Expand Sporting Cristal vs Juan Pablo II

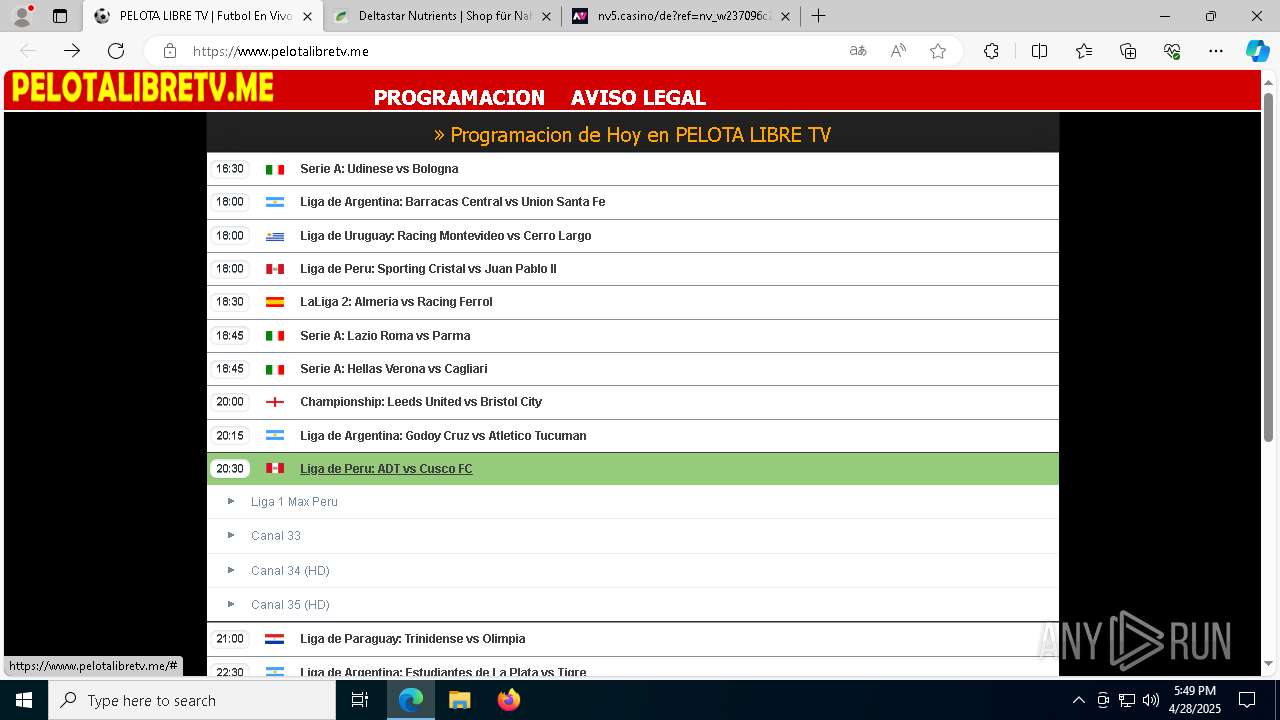click(632, 269)
